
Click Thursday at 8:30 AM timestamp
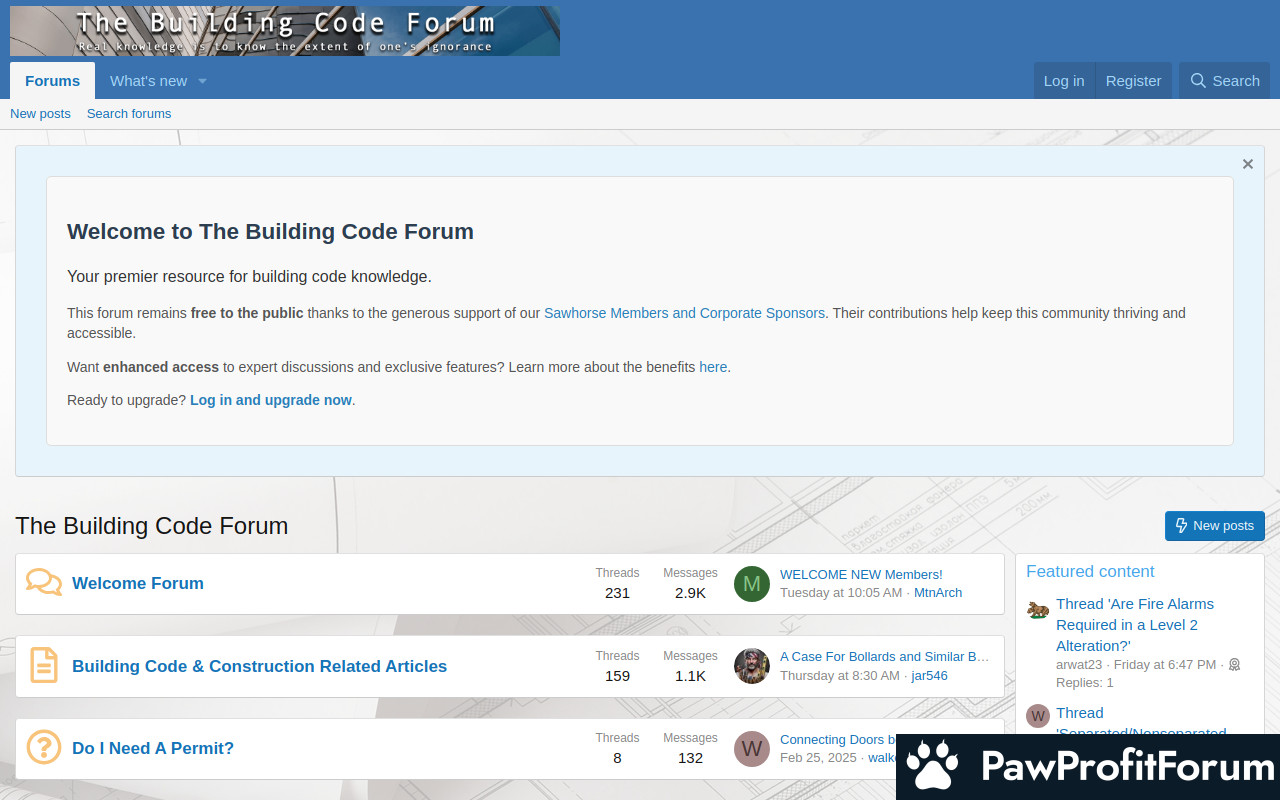click(840, 676)
